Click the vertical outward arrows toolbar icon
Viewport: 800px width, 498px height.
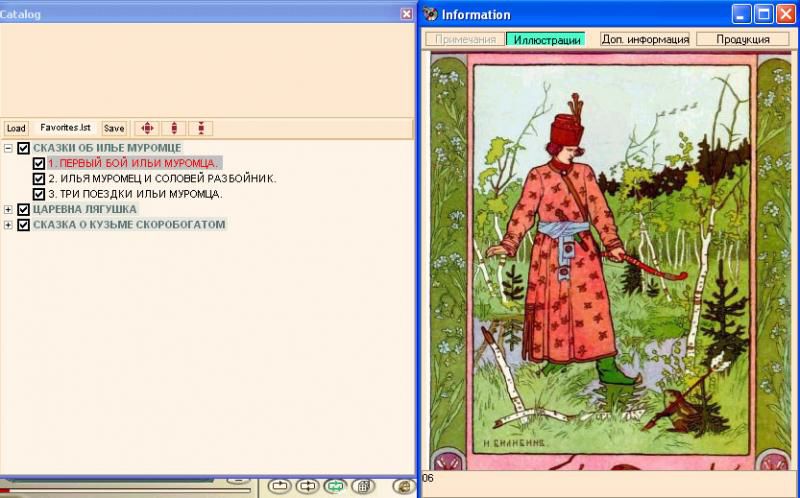[x=174, y=128]
